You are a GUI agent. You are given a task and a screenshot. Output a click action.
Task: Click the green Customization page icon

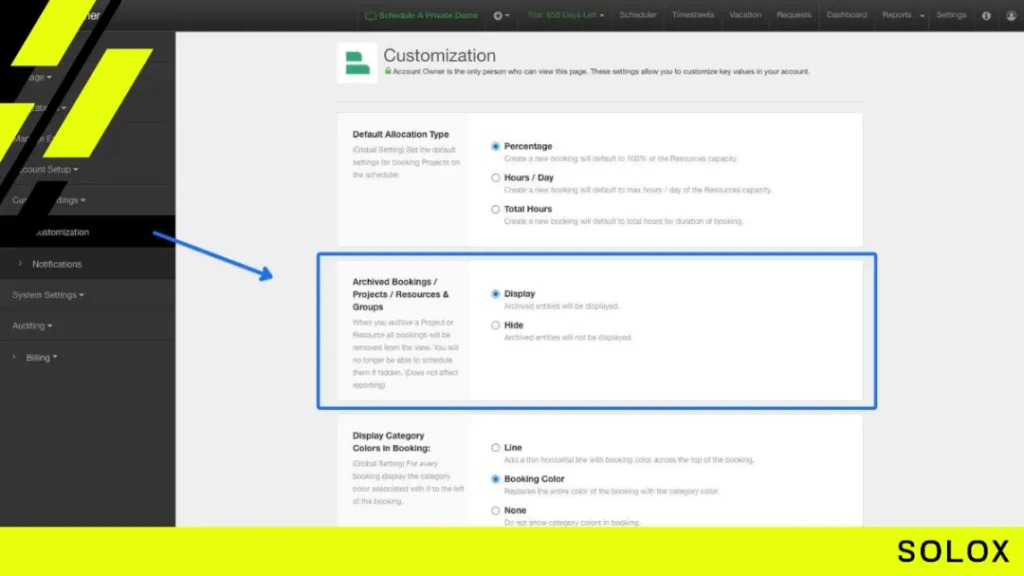tap(357, 63)
